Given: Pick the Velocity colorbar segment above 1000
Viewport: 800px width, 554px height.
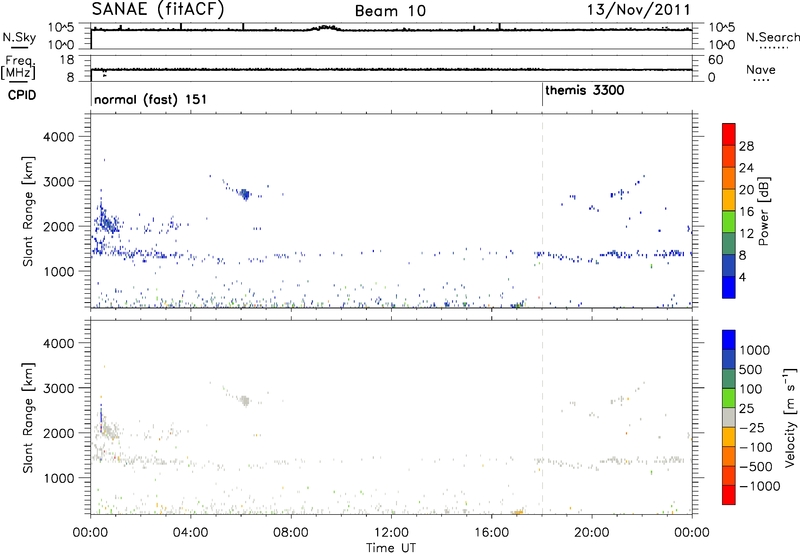Looking at the screenshot, I should (x=729, y=340).
